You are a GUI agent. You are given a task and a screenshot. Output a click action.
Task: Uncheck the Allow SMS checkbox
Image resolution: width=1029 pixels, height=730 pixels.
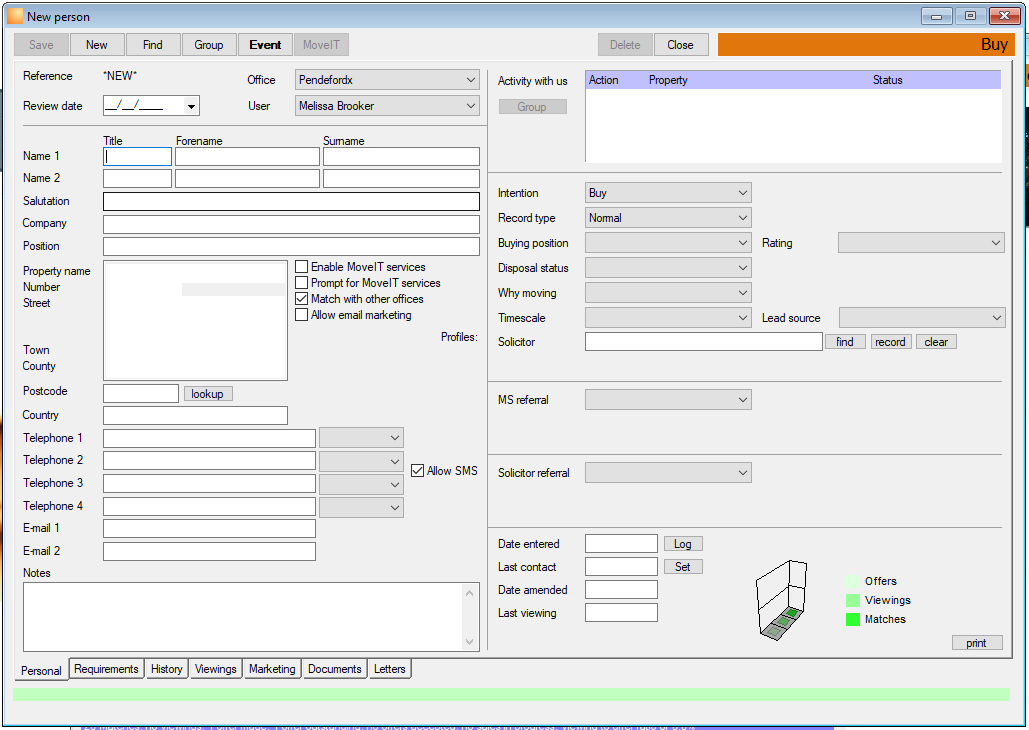pyautogui.click(x=417, y=471)
